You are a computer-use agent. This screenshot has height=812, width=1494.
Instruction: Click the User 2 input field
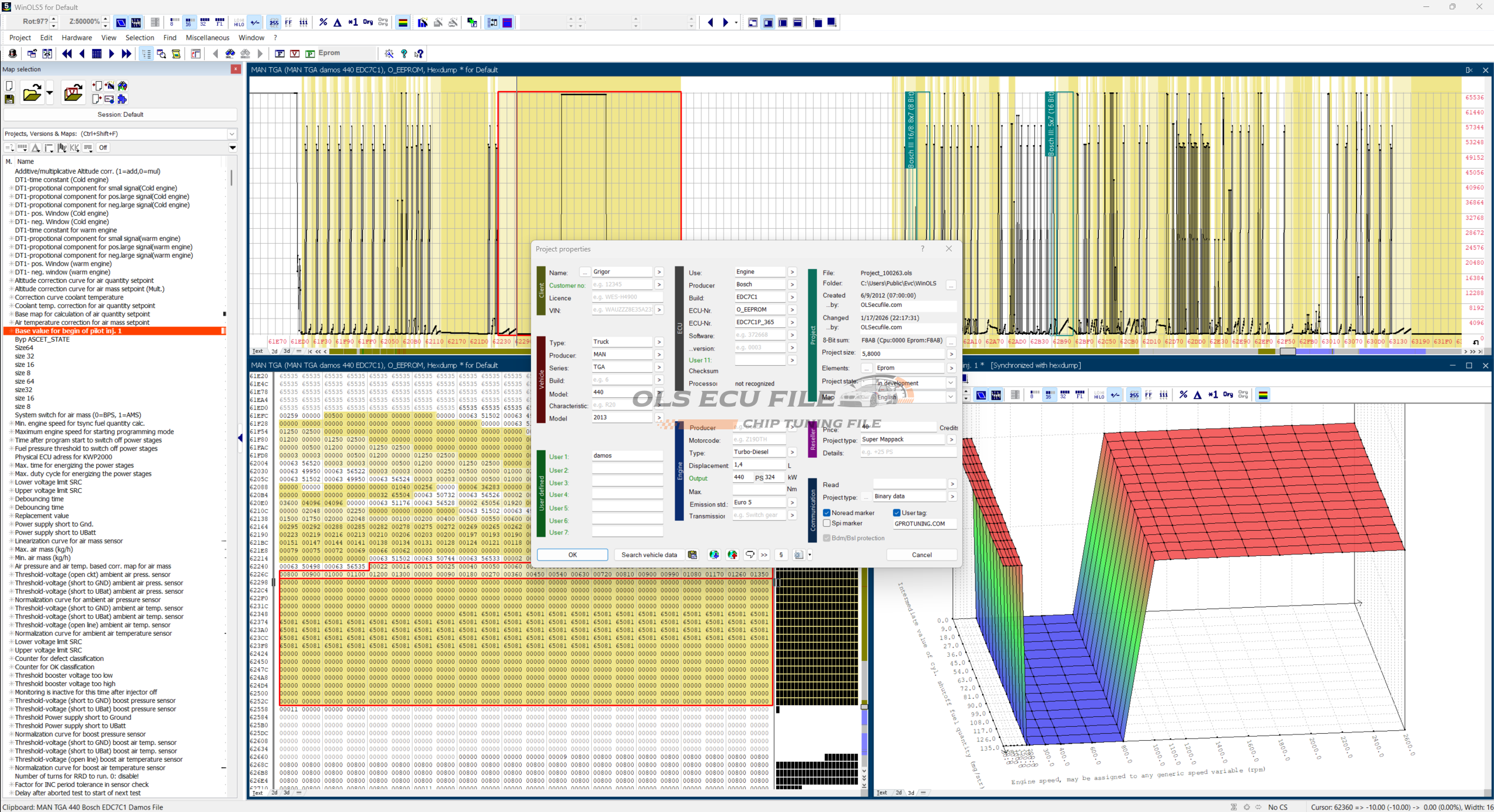(x=627, y=470)
